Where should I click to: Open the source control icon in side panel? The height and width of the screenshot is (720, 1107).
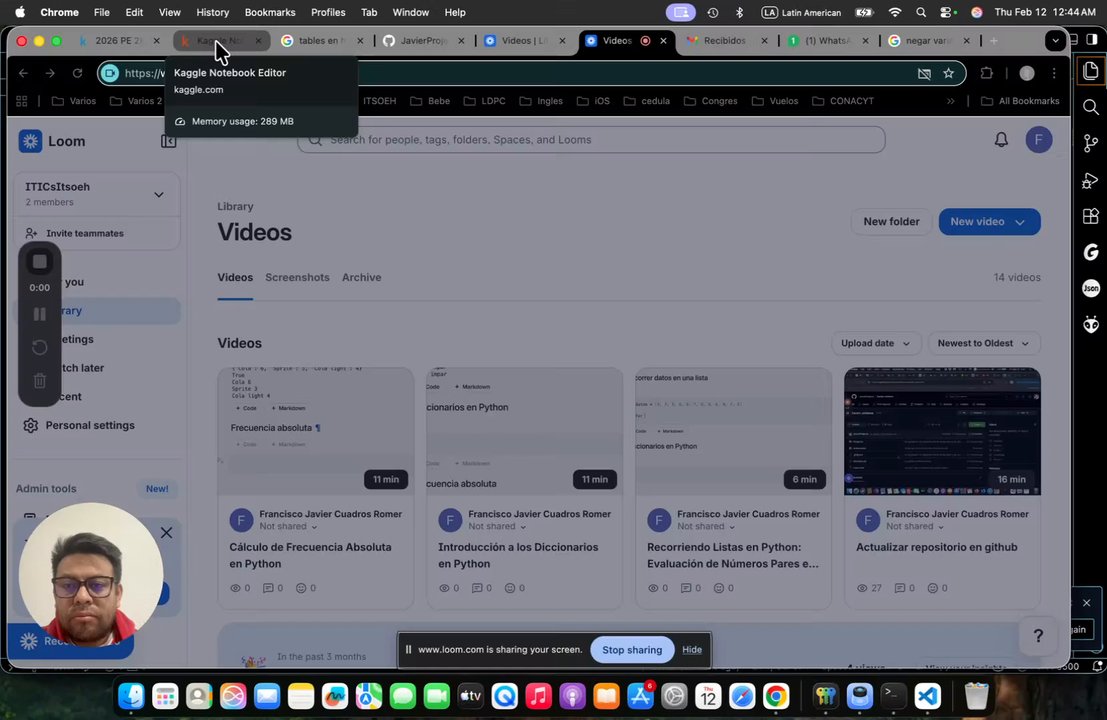1091,143
